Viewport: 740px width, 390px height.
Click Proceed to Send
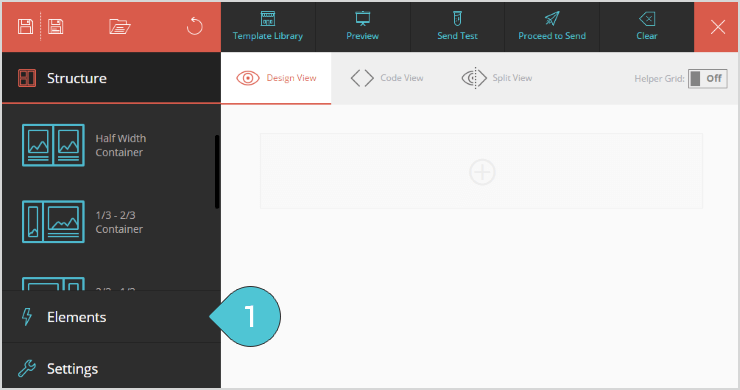point(552,26)
